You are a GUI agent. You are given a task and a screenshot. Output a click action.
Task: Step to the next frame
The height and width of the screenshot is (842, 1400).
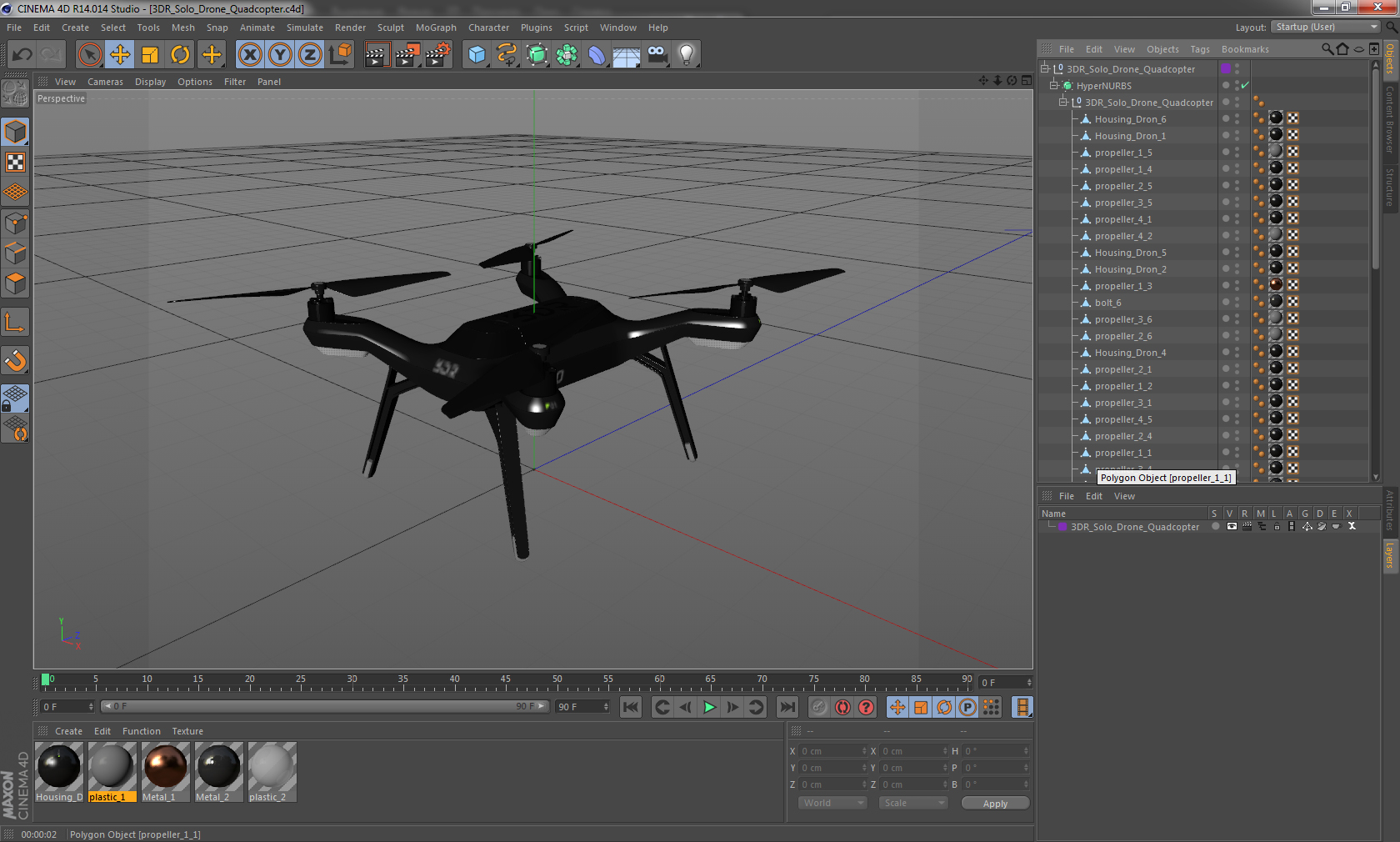[732, 707]
